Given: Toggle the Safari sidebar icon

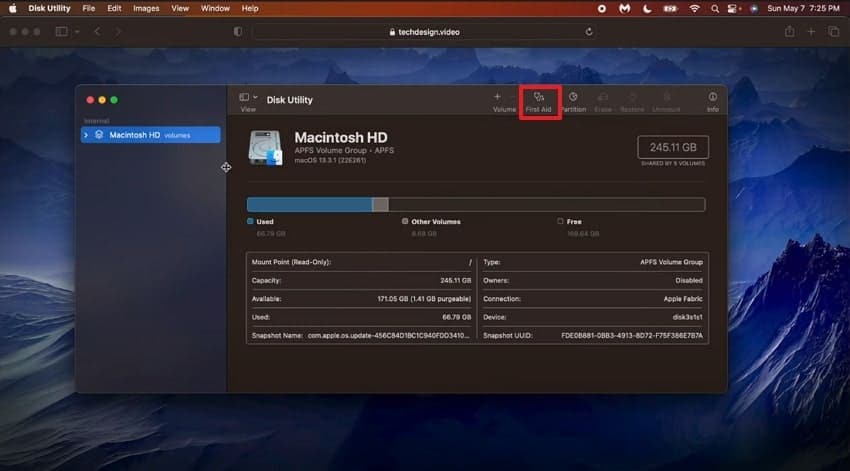Looking at the screenshot, I should (x=62, y=31).
